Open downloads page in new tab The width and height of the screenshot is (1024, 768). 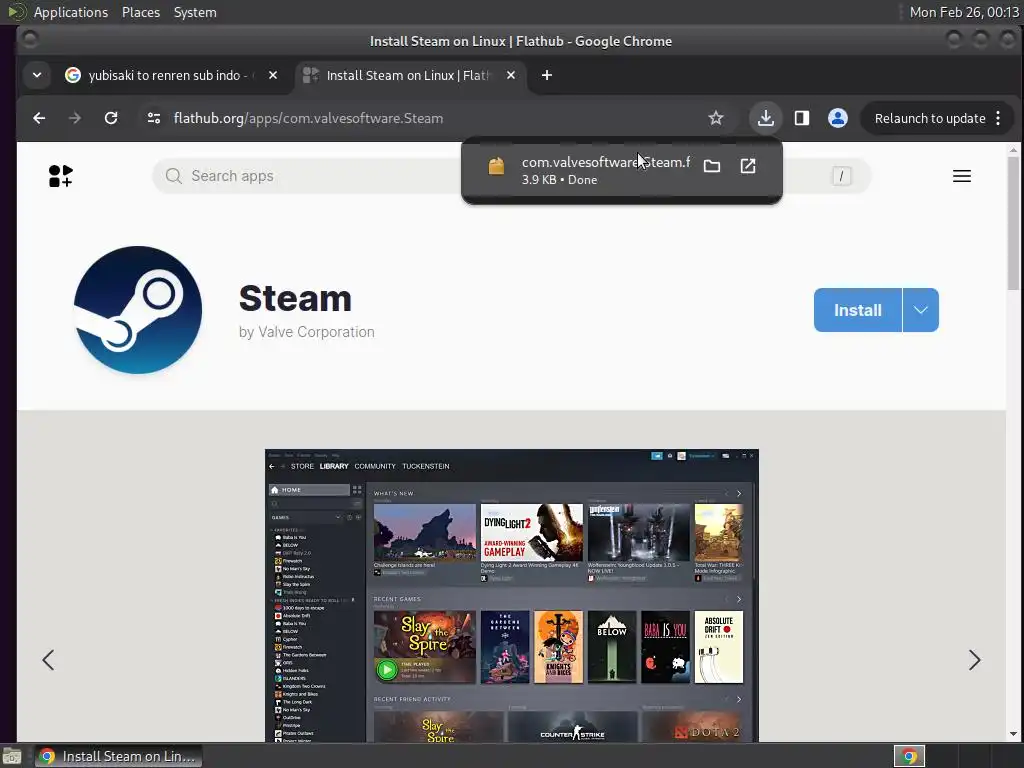coord(748,166)
